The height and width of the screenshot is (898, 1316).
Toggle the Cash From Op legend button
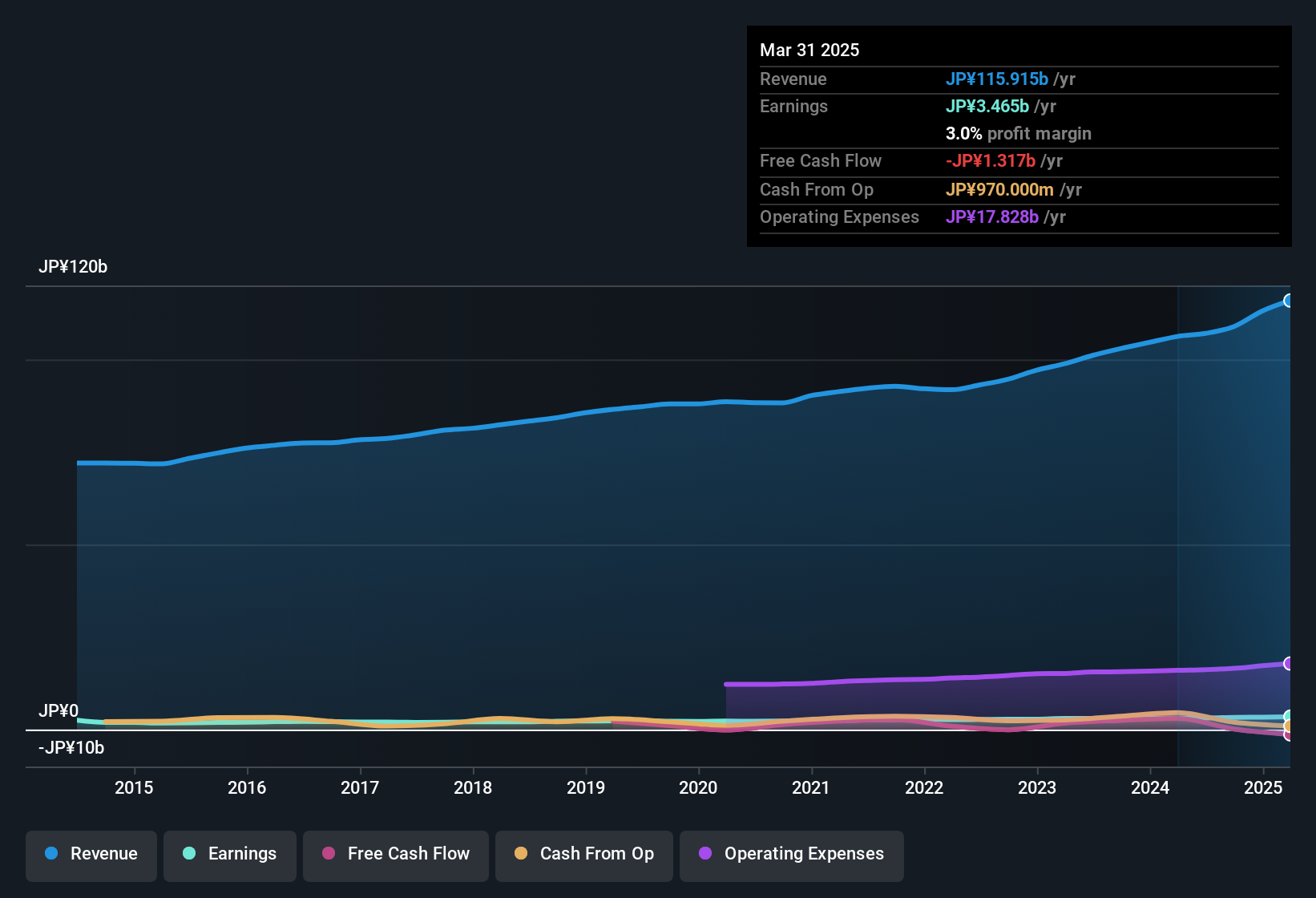pos(584,855)
